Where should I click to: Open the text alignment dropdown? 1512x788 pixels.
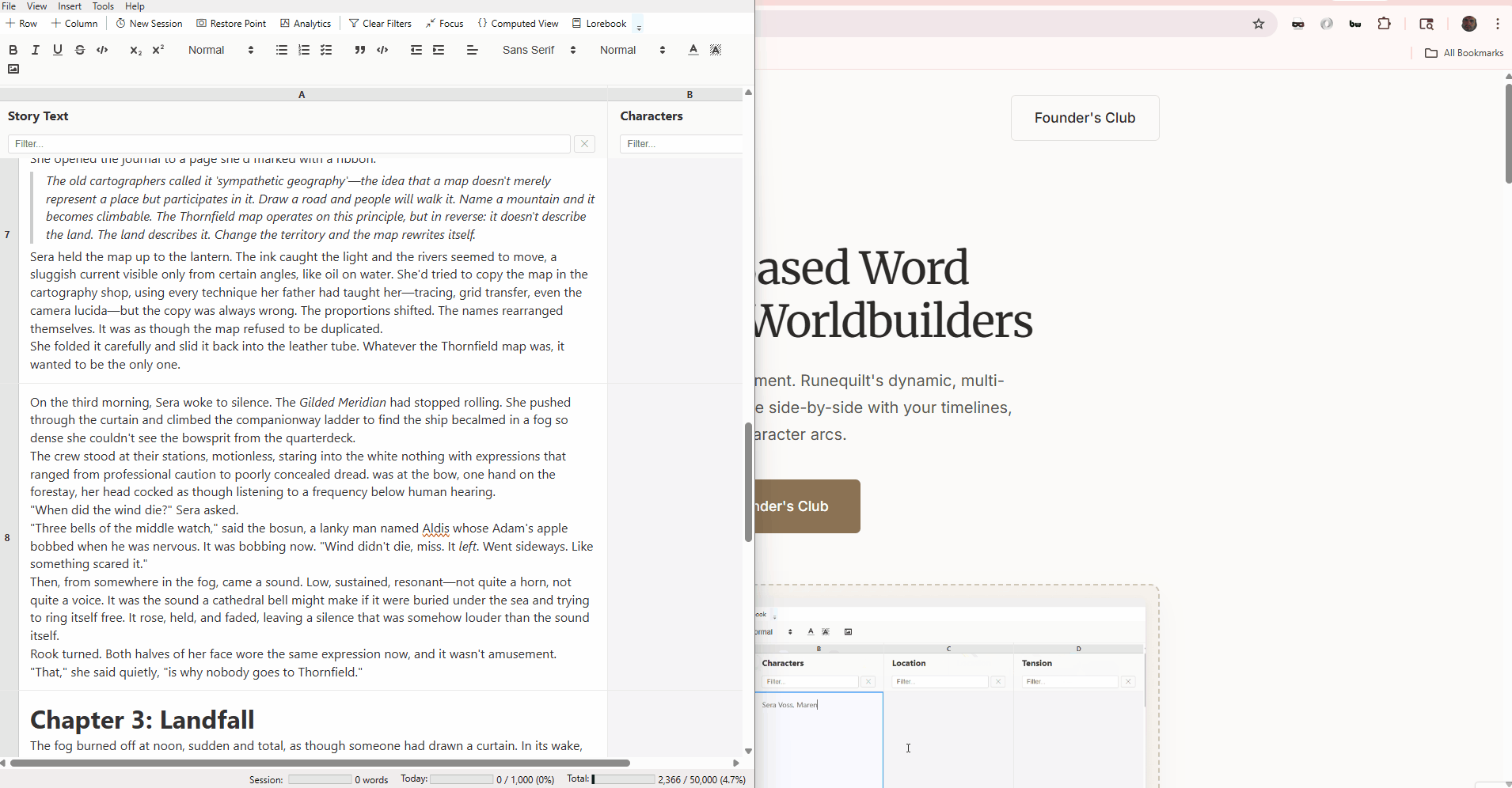coord(473,50)
